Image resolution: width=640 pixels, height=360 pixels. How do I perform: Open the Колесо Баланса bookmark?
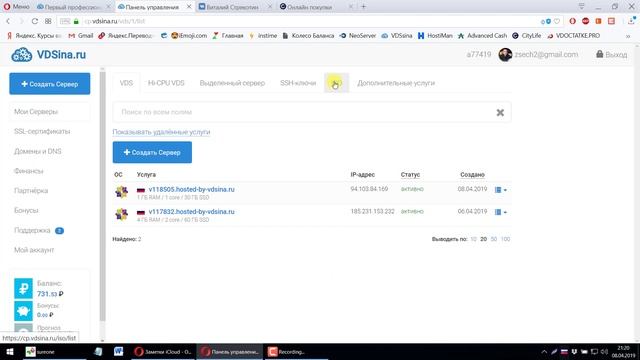308,36
